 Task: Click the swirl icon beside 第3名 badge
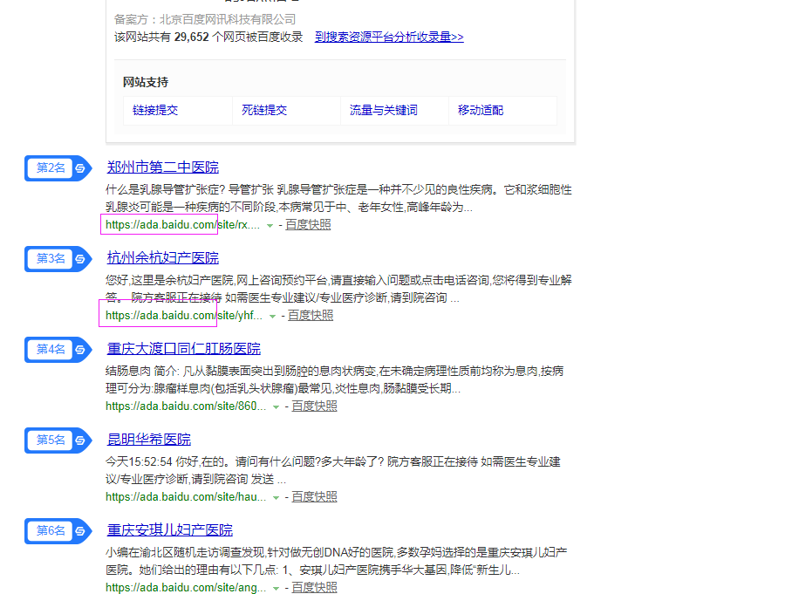(x=81, y=259)
